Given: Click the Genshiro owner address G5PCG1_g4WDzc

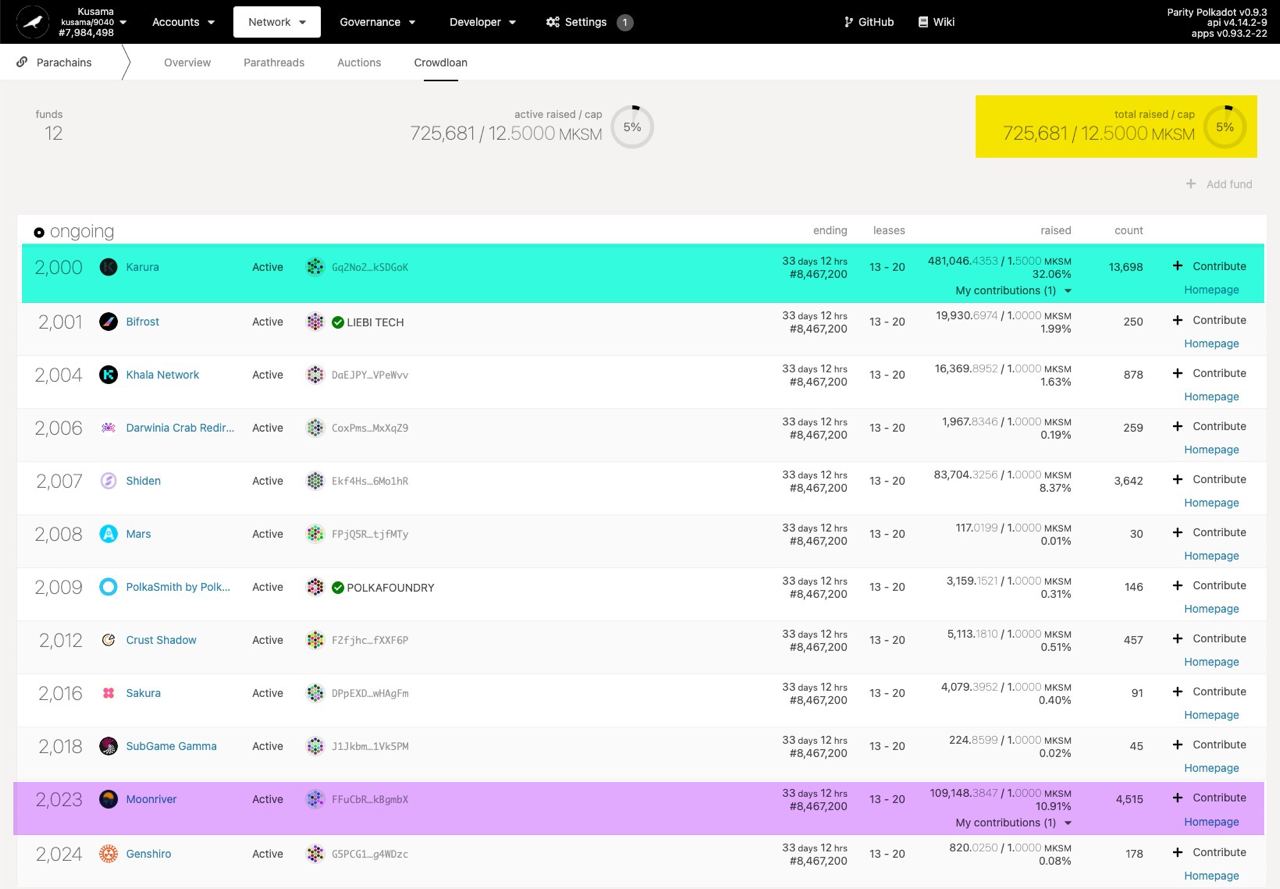Looking at the screenshot, I should coord(370,854).
